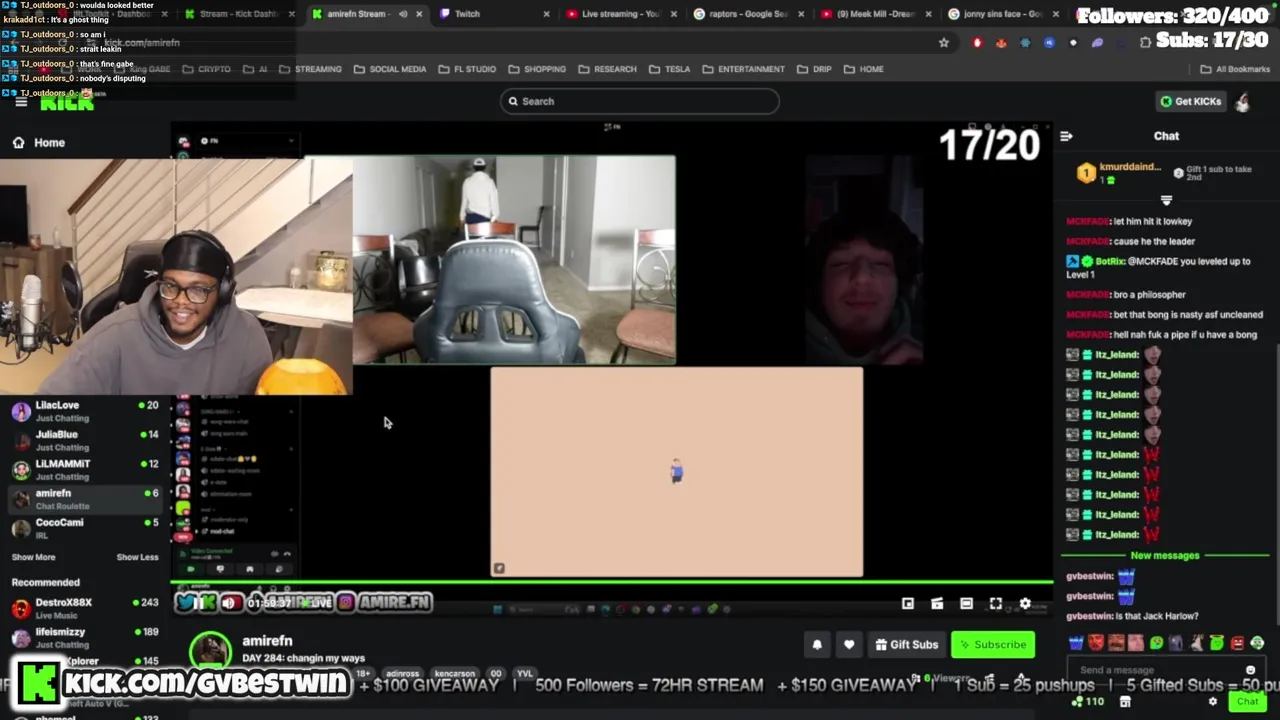Open the TESLA bookmarks folder
1280x720 pixels.
[669, 69]
